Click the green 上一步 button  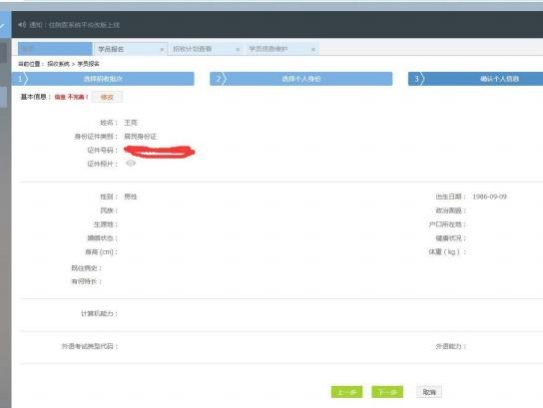click(347, 392)
